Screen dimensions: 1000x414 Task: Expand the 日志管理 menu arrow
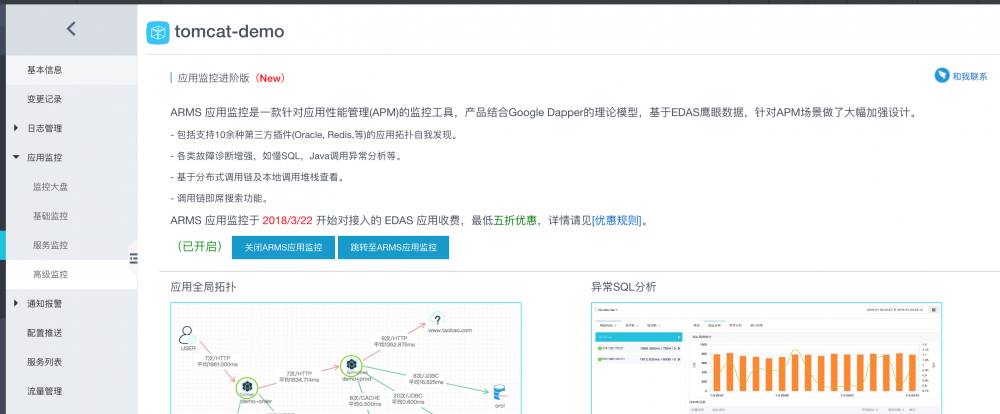click(16, 128)
